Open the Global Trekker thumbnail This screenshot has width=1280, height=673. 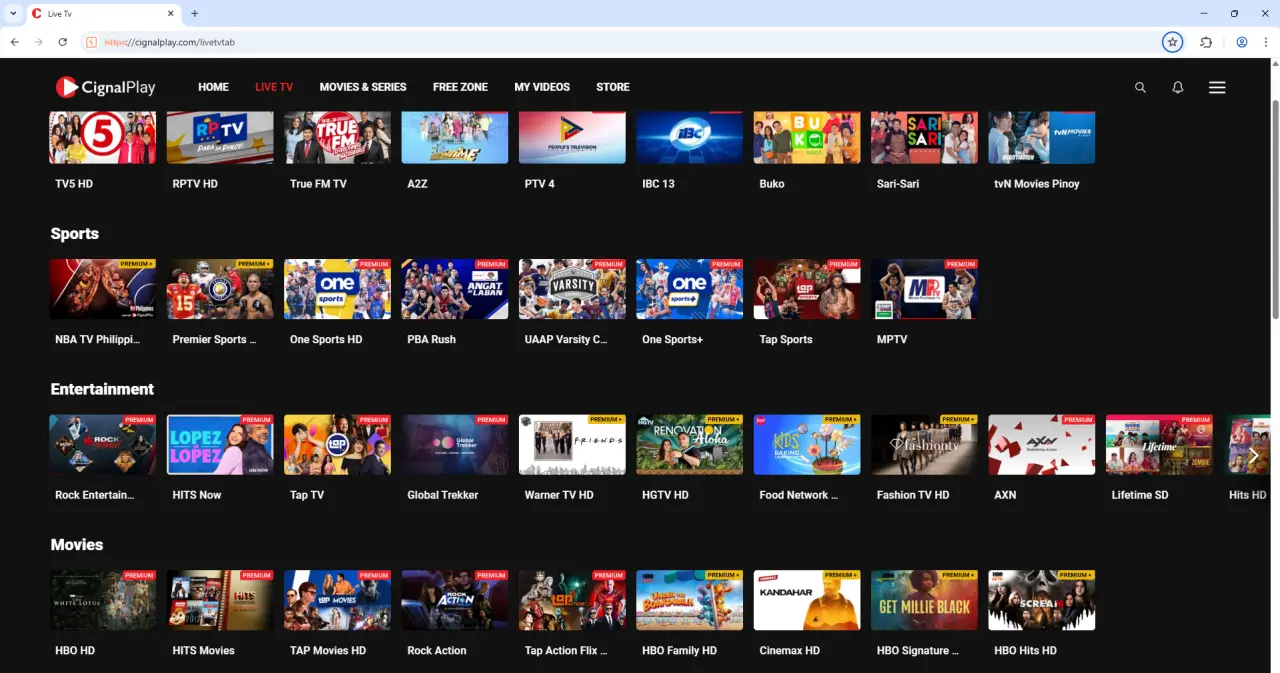click(x=455, y=445)
